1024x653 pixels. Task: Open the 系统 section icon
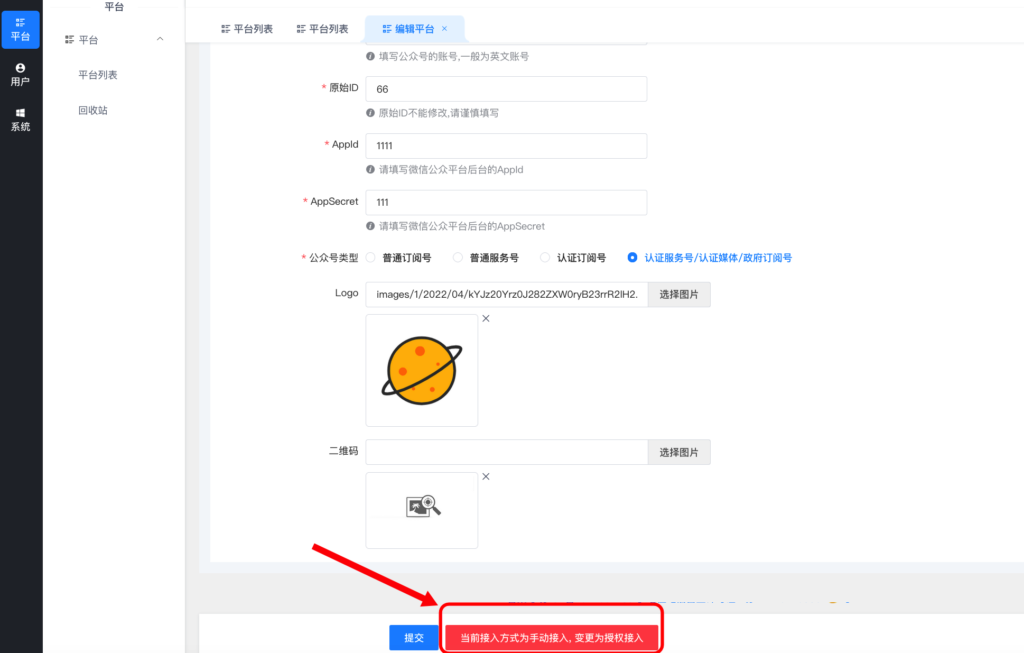(x=20, y=119)
